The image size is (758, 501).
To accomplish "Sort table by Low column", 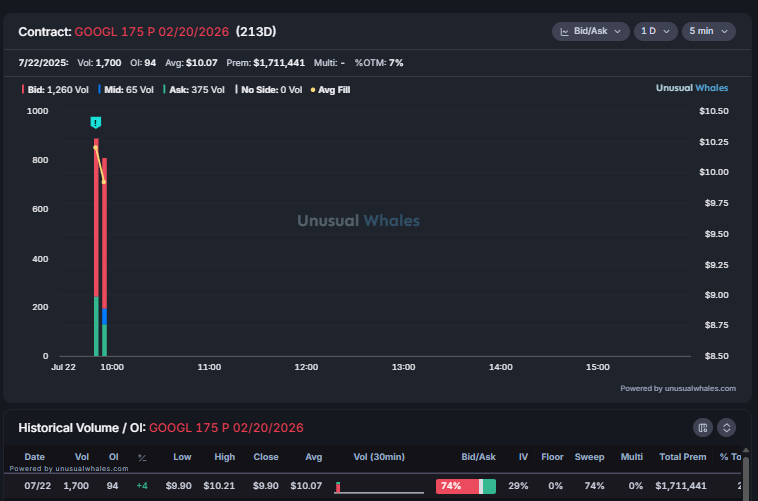I will pos(182,457).
